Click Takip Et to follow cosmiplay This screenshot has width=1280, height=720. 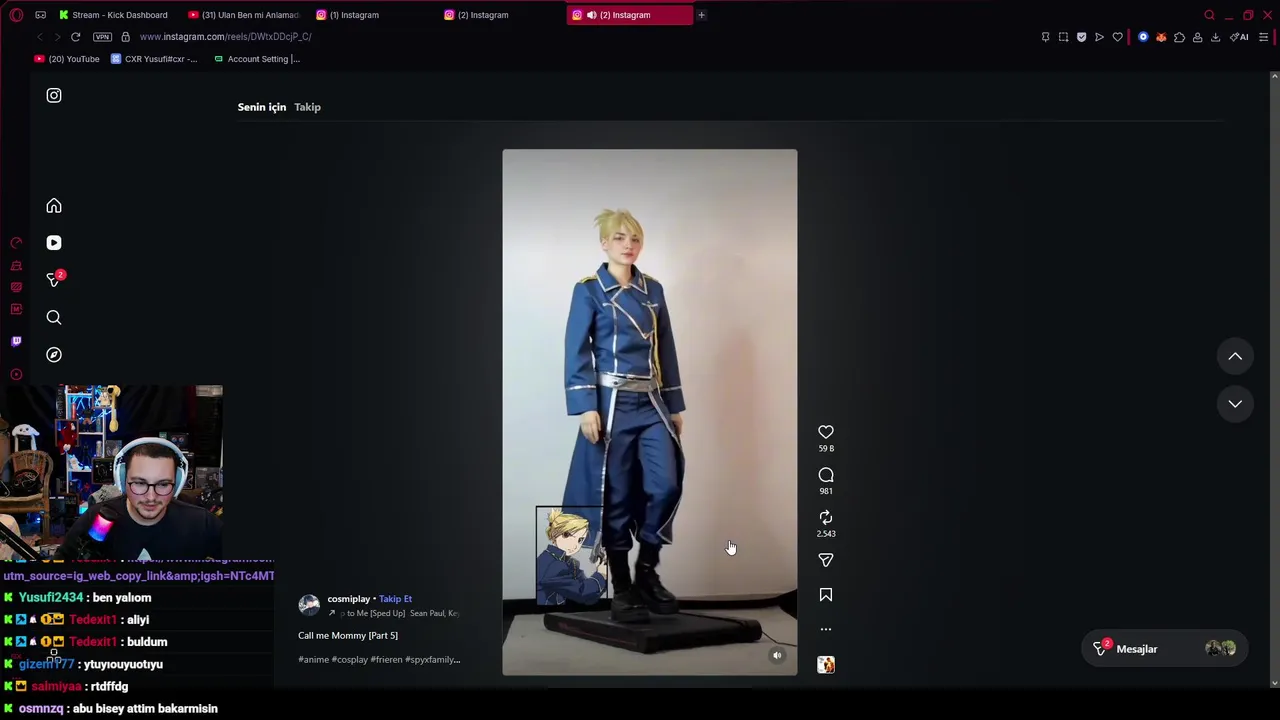coord(395,599)
